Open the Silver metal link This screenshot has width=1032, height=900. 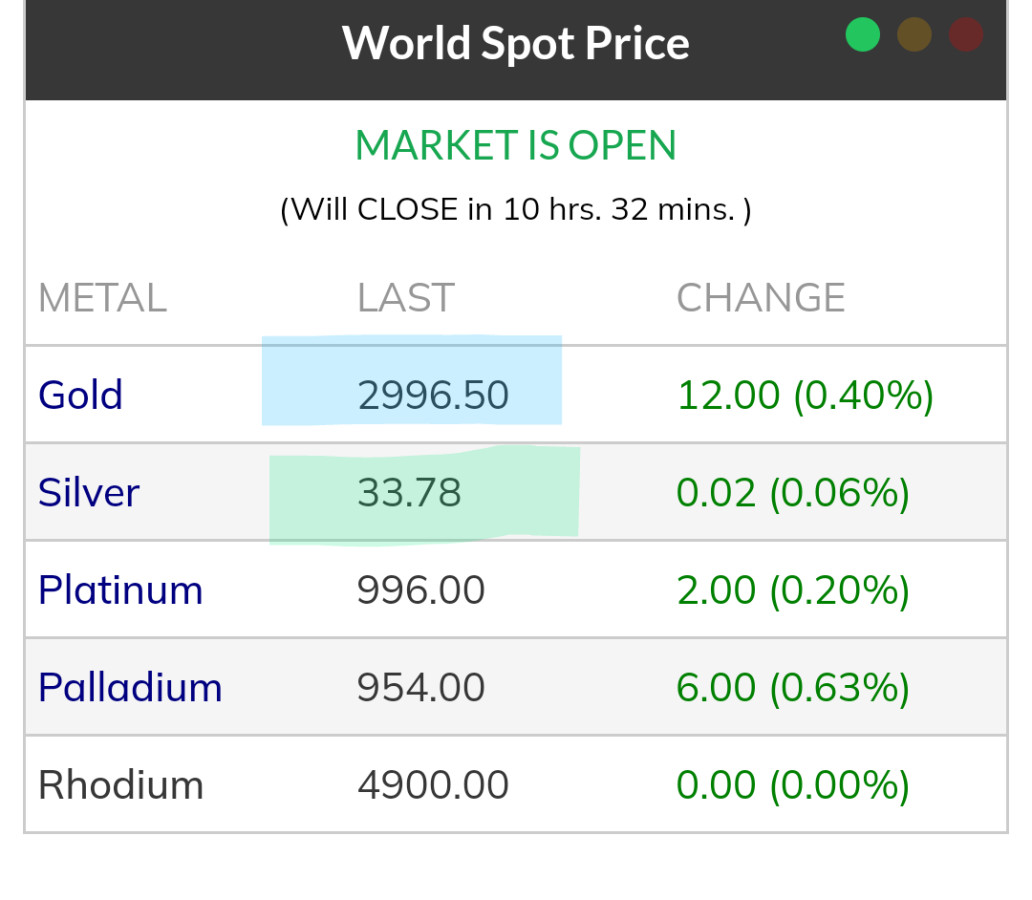pyautogui.click(x=88, y=493)
